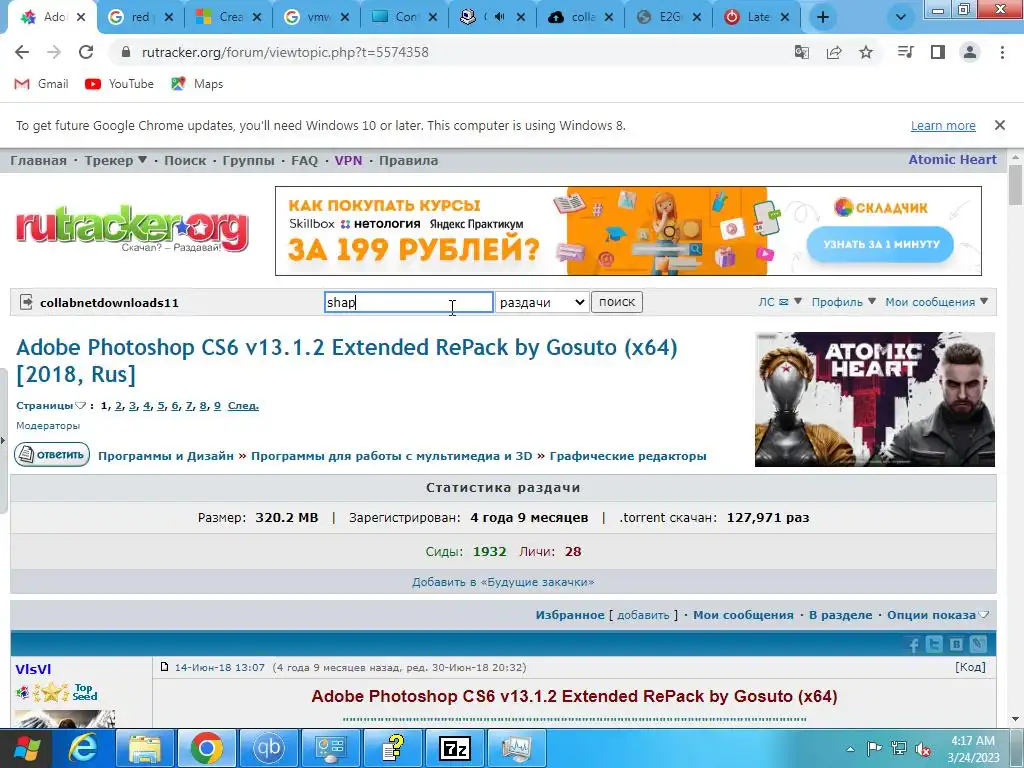Expand Трекер menu dropdown

pos(116,161)
